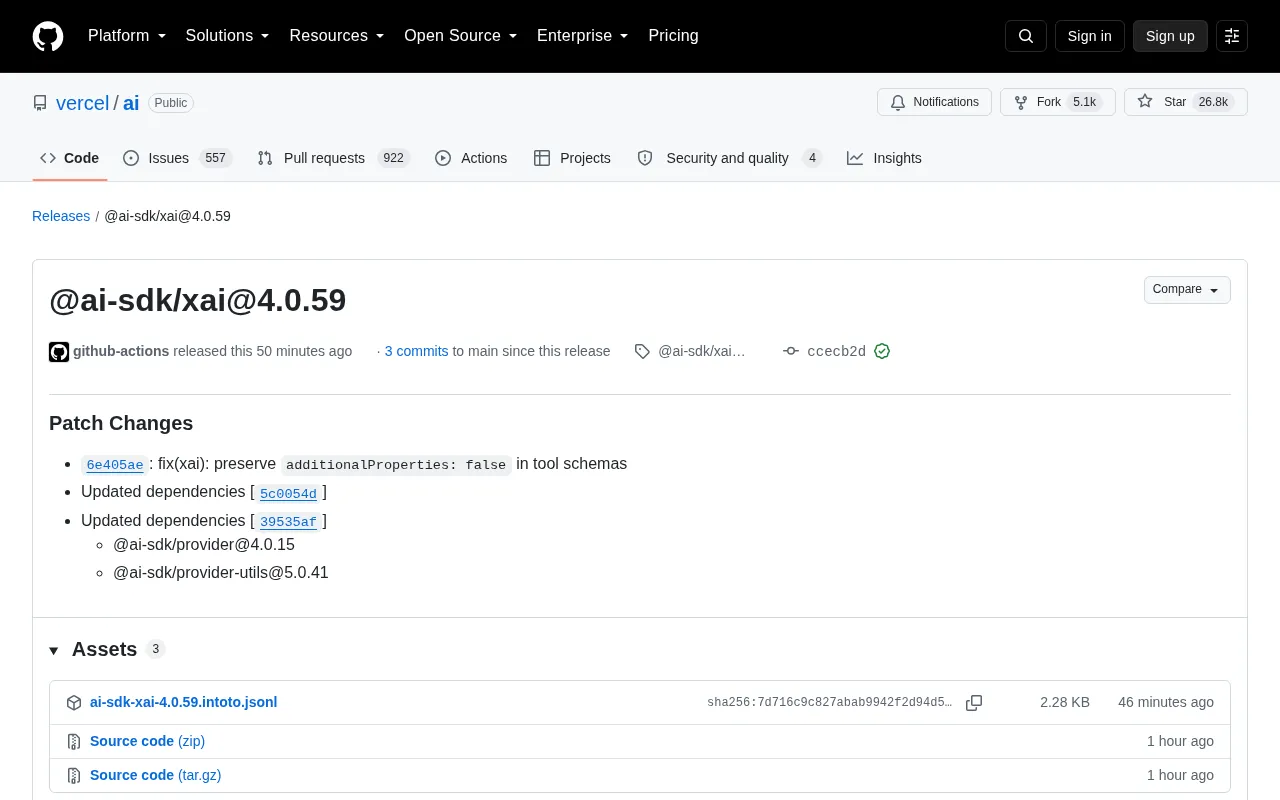
Task: Open the Pricing link
Action: (x=673, y=36)
